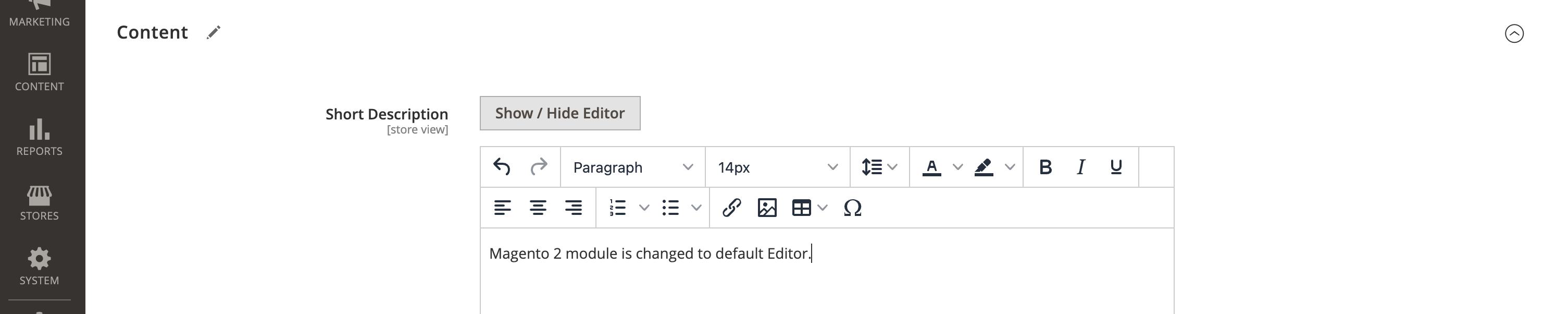The image size is (1568, 314).
Task: Redo the last editor change
Action: click(x=539, y=166)
